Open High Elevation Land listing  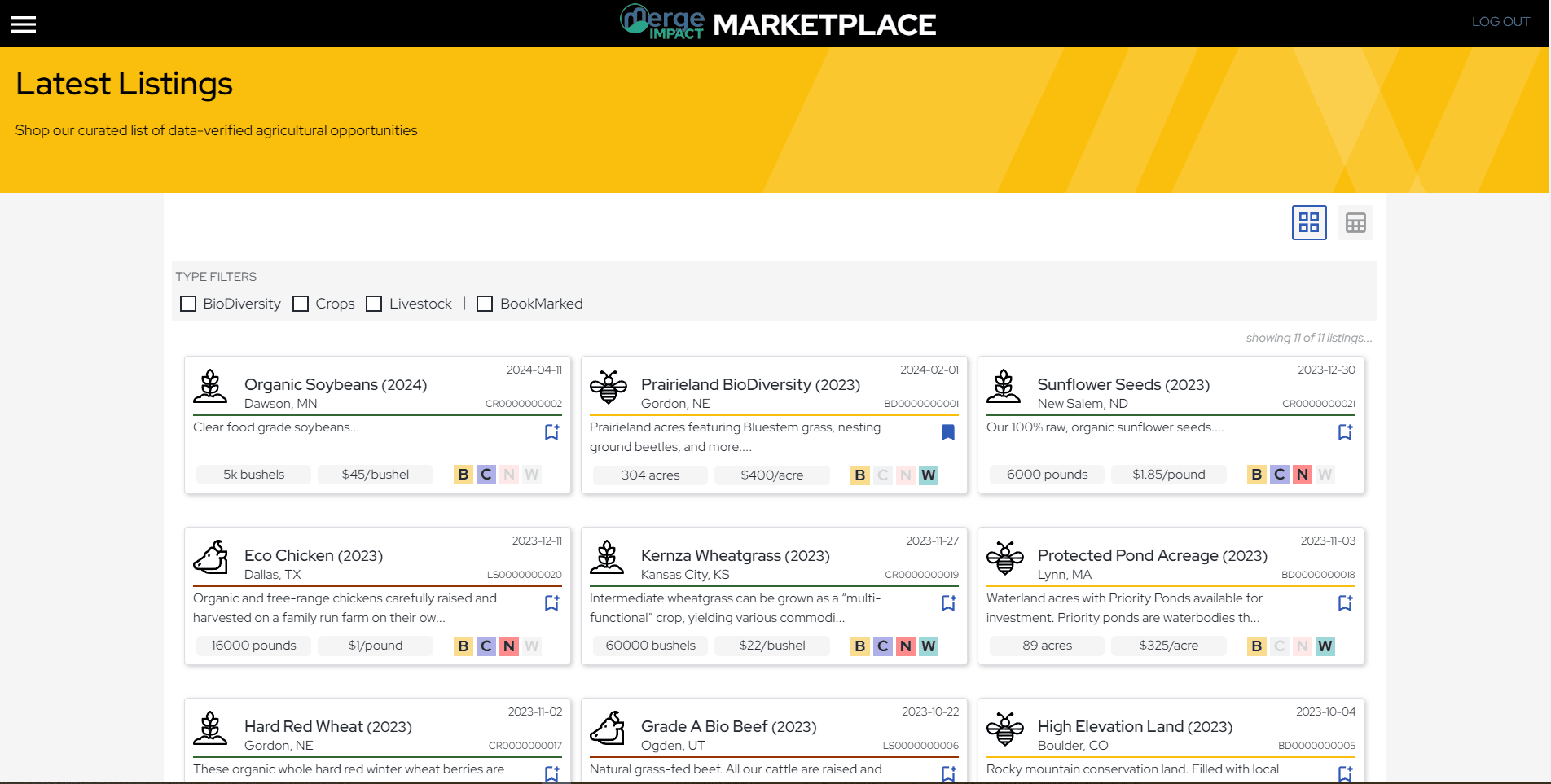1134,726
